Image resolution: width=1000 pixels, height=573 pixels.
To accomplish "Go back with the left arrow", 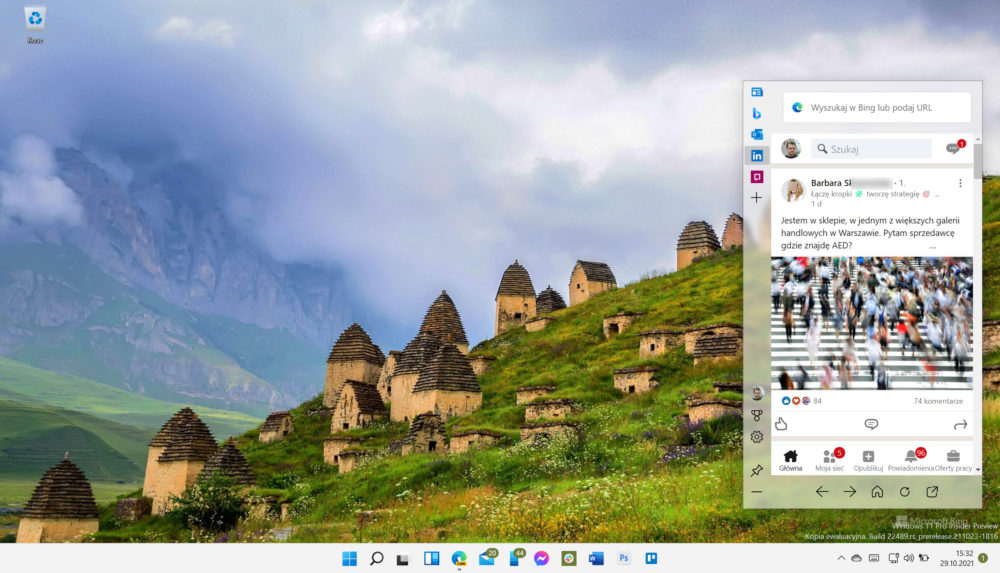I will (822, 491).
